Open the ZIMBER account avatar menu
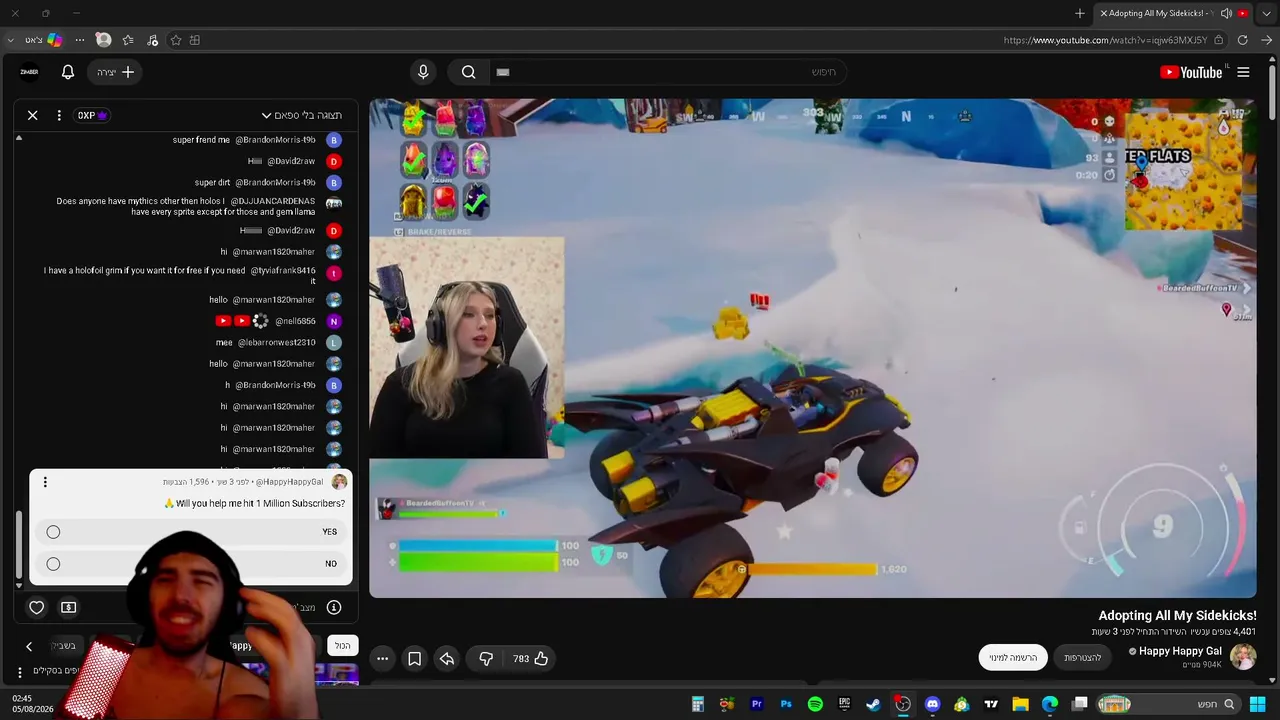The height and width of the screenshot is (720, 1280). coord(29,72)
